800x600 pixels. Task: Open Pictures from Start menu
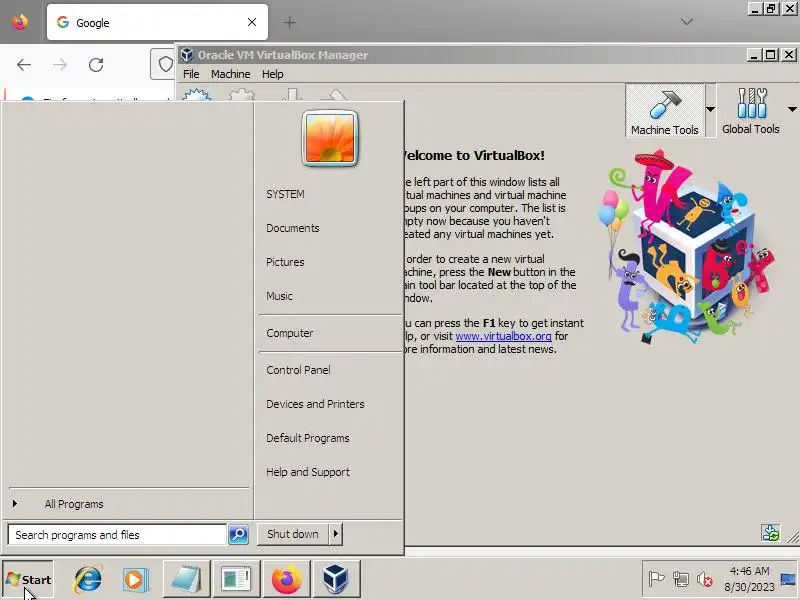tap(285, 262)
